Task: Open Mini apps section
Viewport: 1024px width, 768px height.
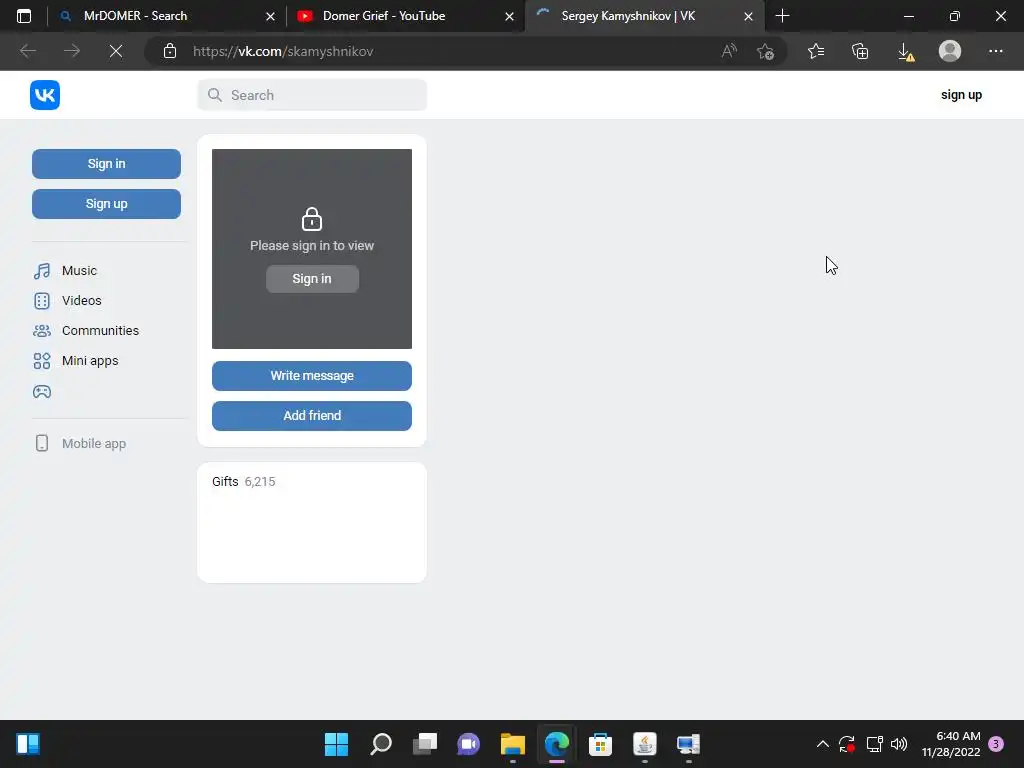Action: (x=76, y=360)
